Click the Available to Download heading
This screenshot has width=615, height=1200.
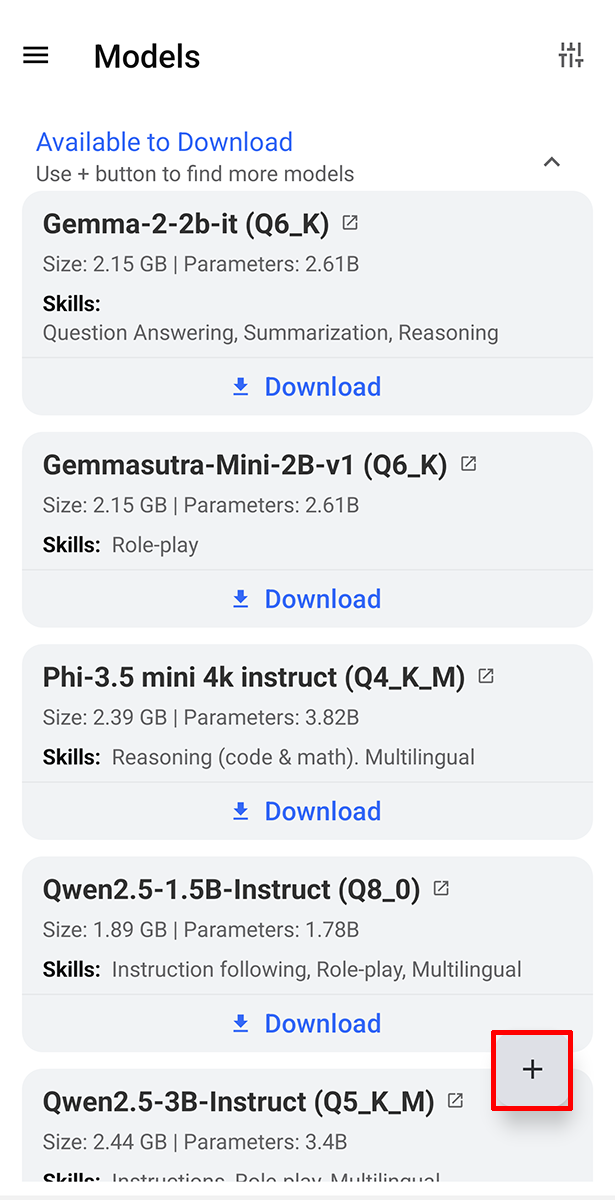tap(164, 142)
